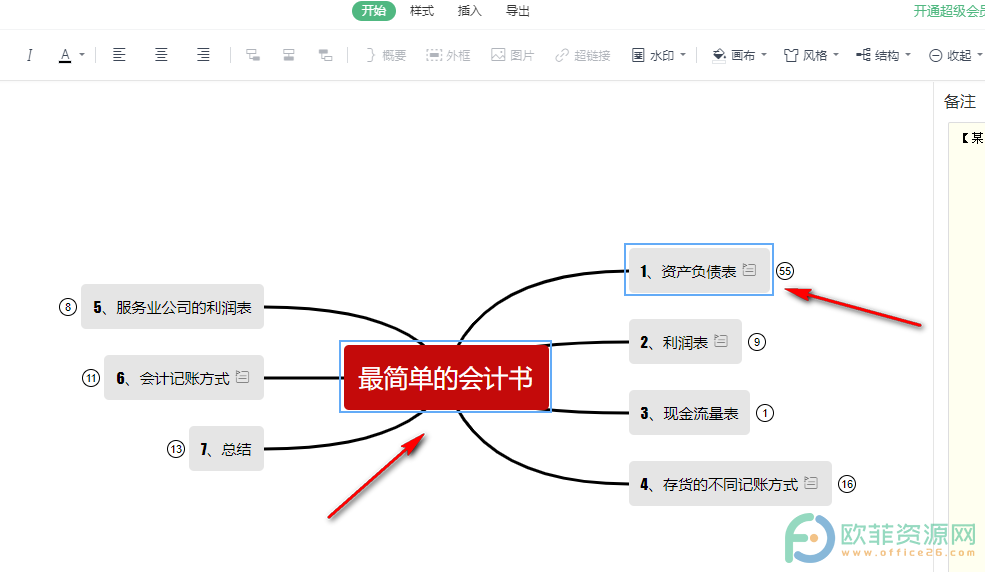Open the note icon on 资产负债表
The width and height of the screenshot is (985, 572).
[749, 269]
